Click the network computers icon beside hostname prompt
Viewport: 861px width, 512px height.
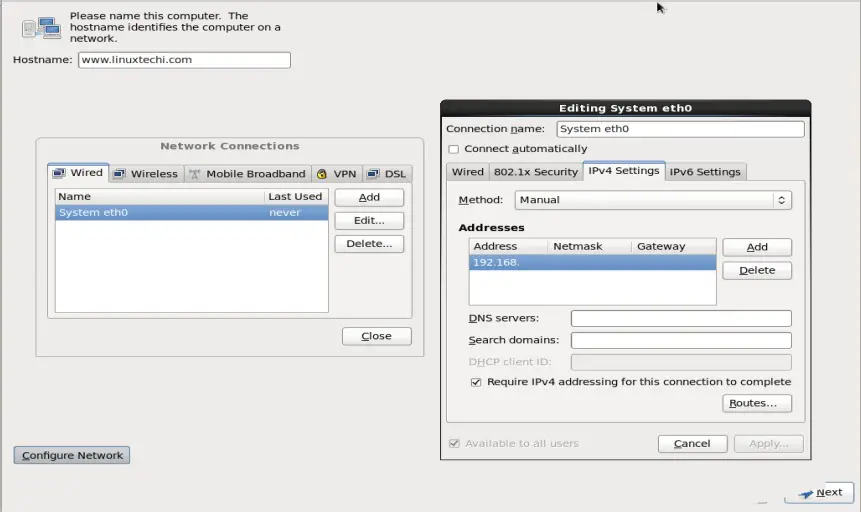click(x=42, y=27)
